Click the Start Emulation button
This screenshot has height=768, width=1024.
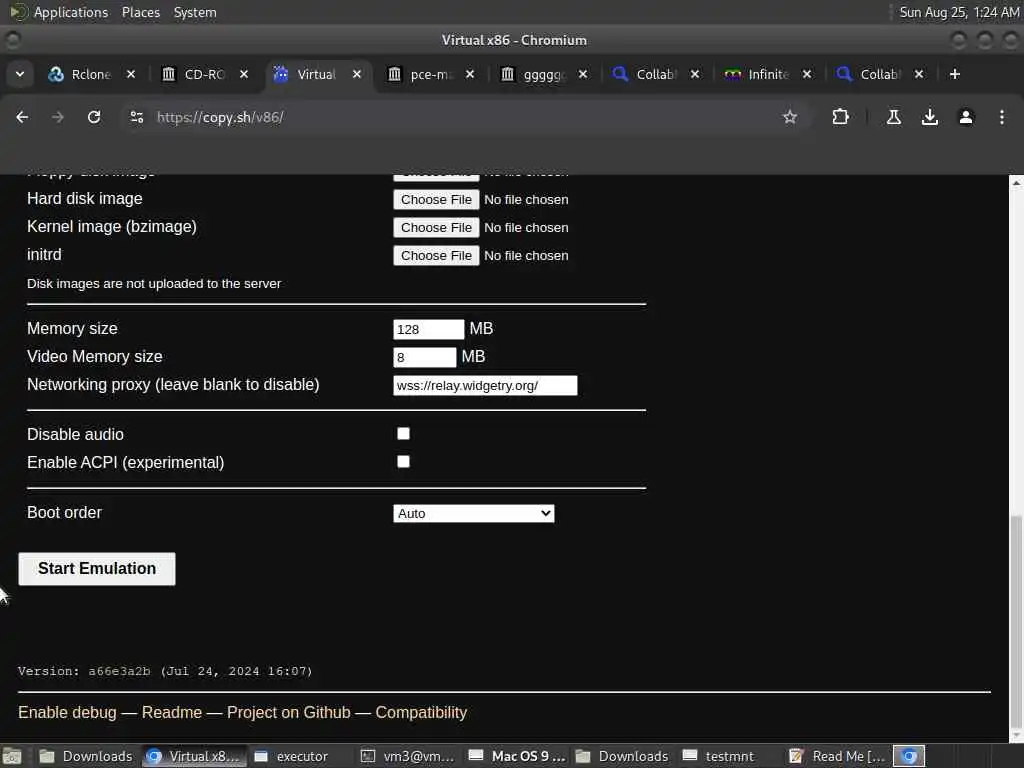(97, 569)
